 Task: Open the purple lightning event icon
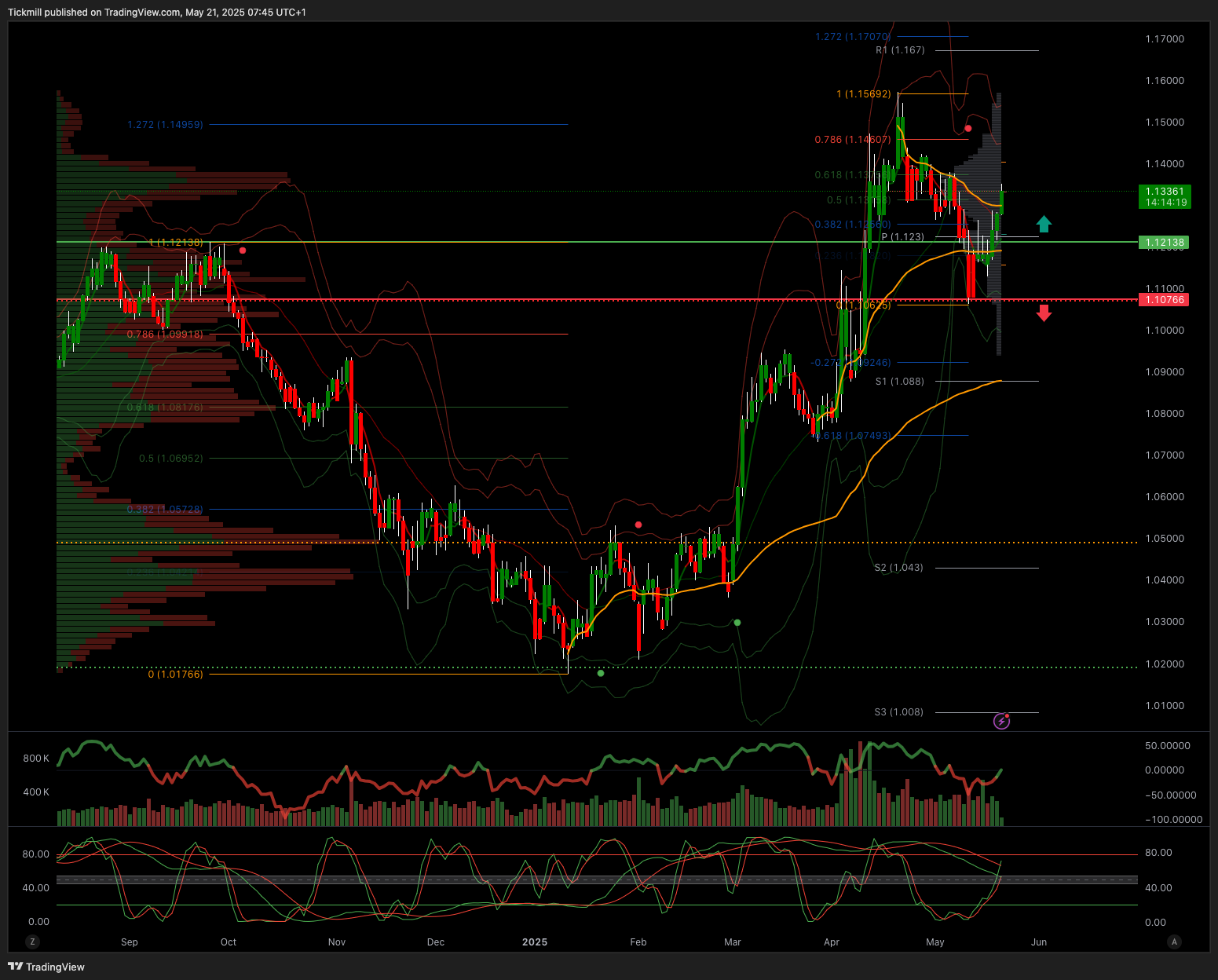coord(1001,721)
